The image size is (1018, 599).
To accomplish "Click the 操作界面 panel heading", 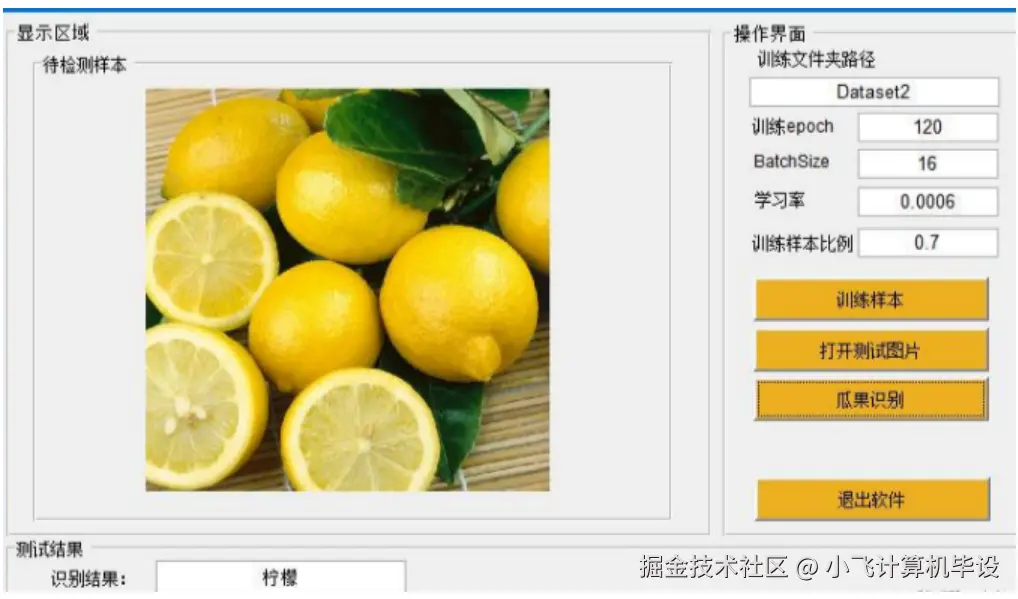I will tap(765, 30).
